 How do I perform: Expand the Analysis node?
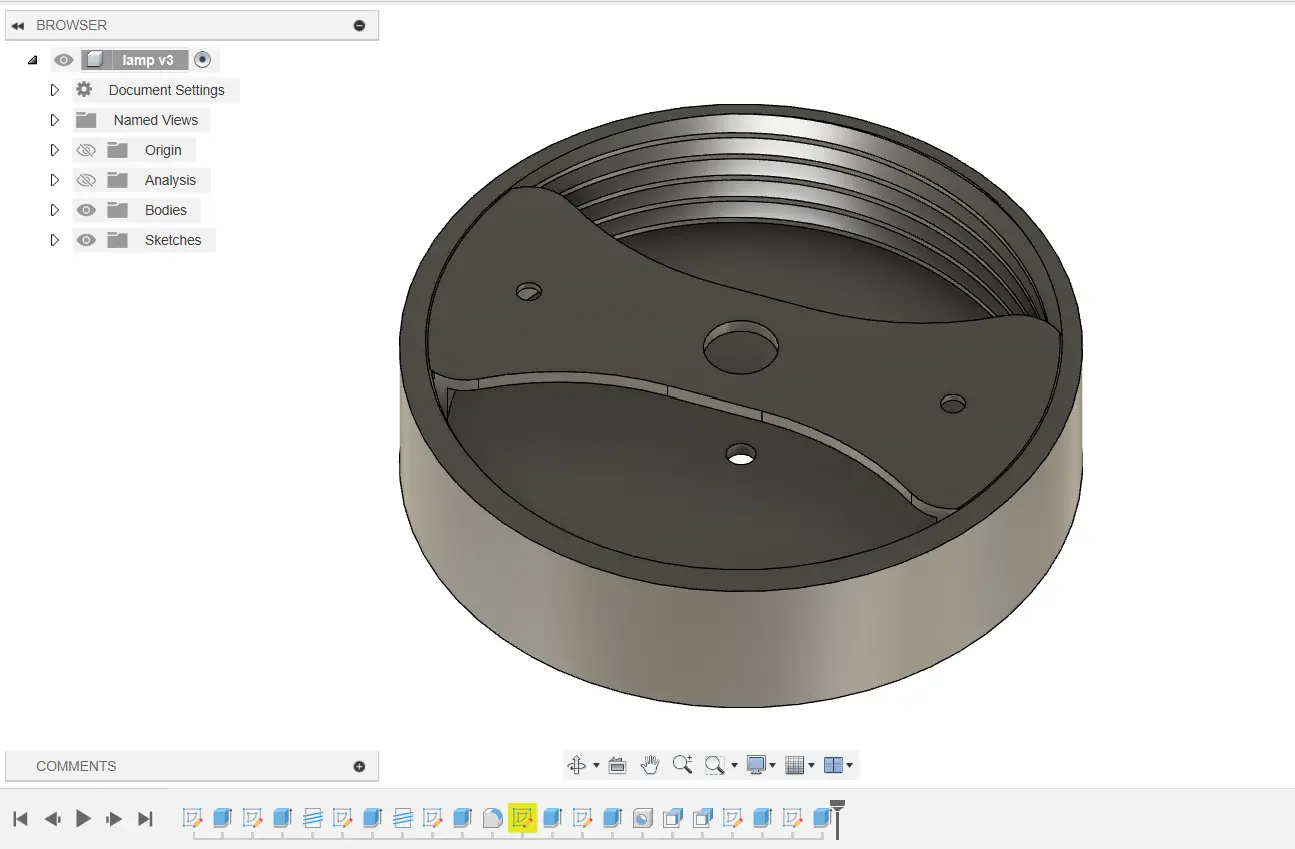click(55, 180)
